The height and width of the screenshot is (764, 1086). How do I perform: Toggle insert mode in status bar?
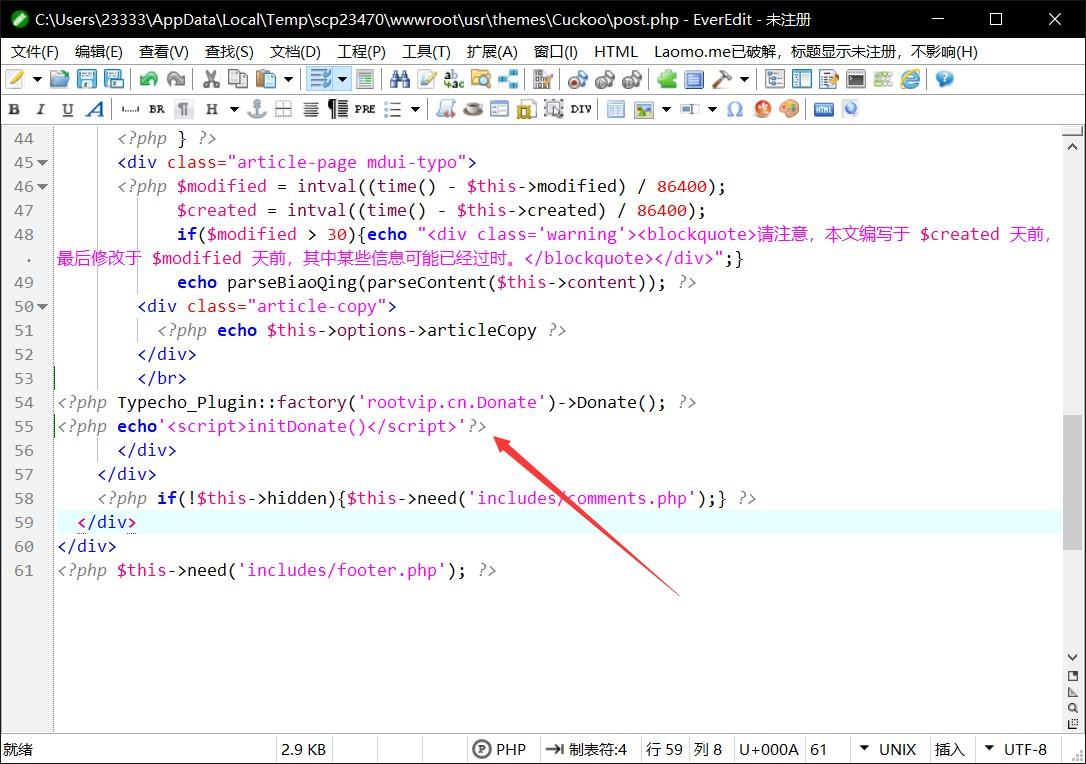coord(949,749)
